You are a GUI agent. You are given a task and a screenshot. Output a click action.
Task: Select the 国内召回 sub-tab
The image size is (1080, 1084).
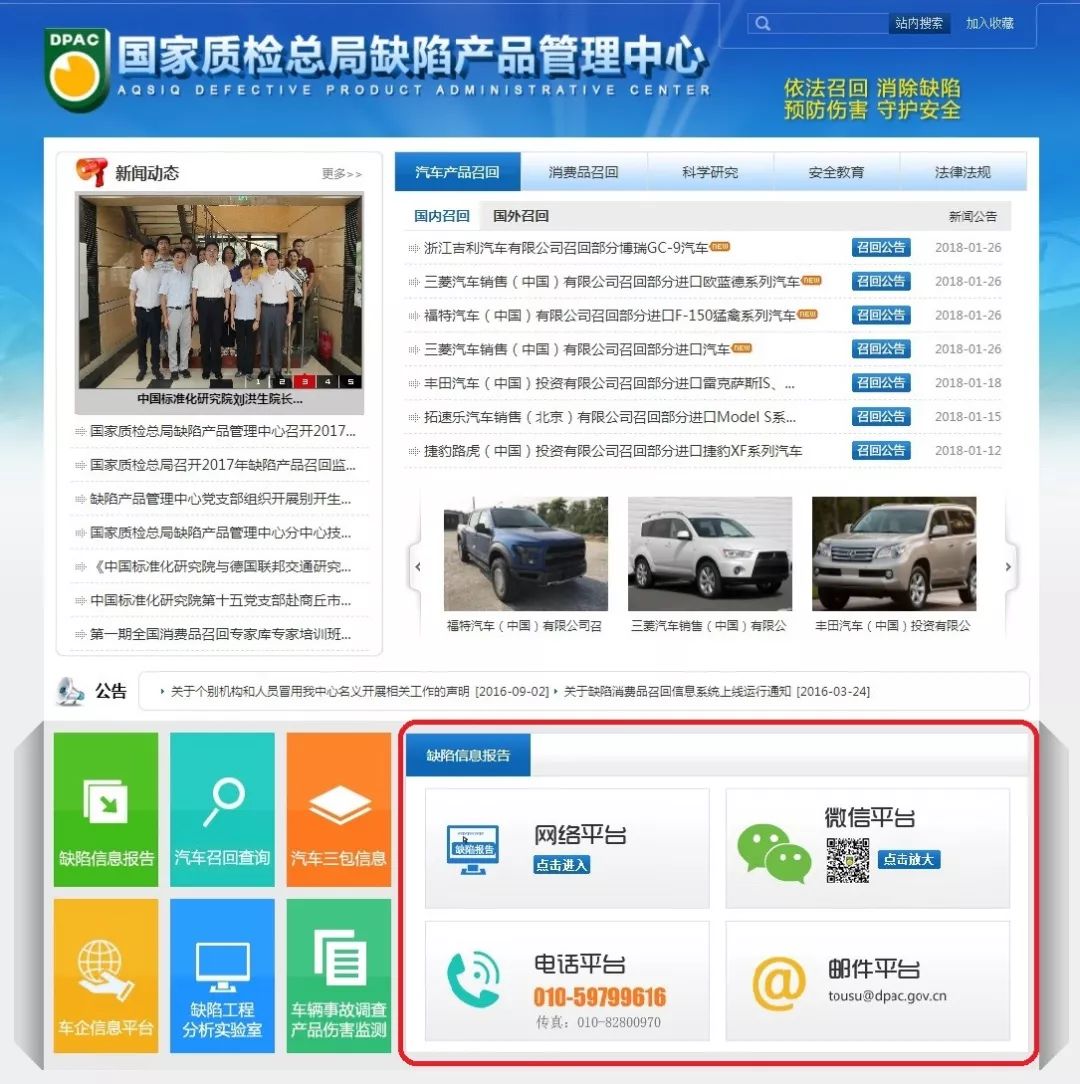click(x=442, y=216)
